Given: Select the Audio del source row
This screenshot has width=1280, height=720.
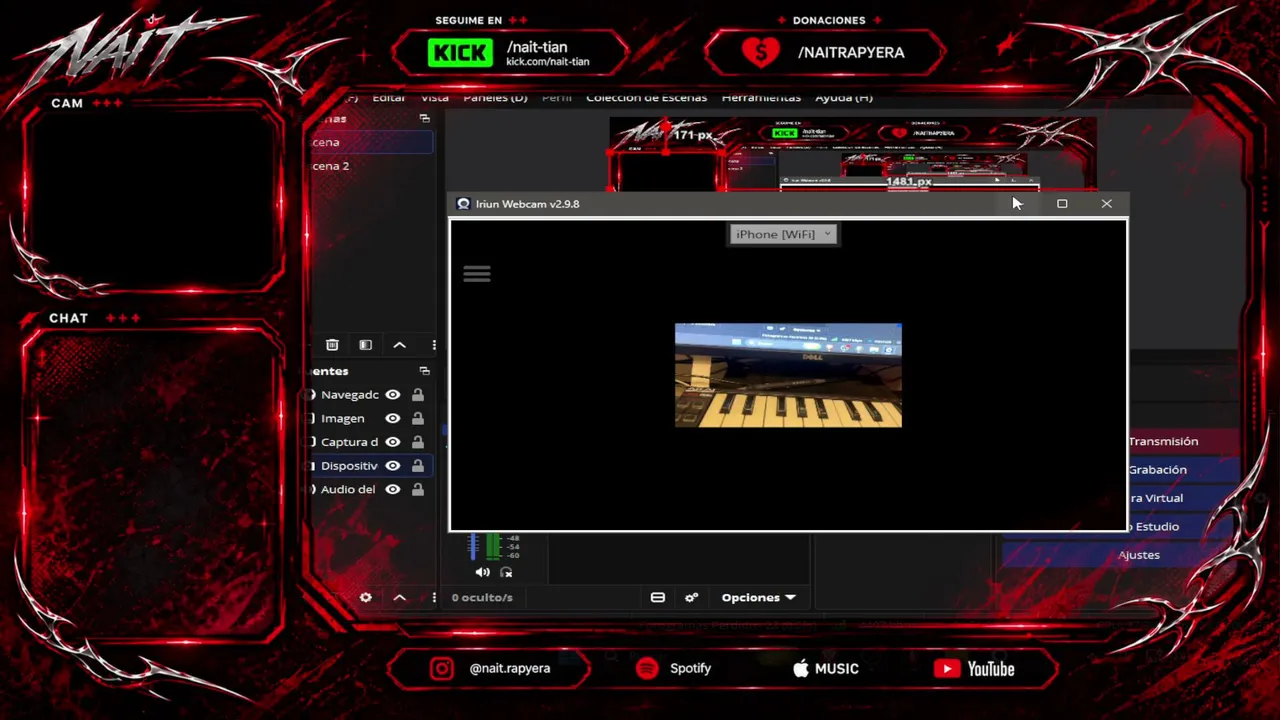Looking at the screenshot, I should point(371,489).
